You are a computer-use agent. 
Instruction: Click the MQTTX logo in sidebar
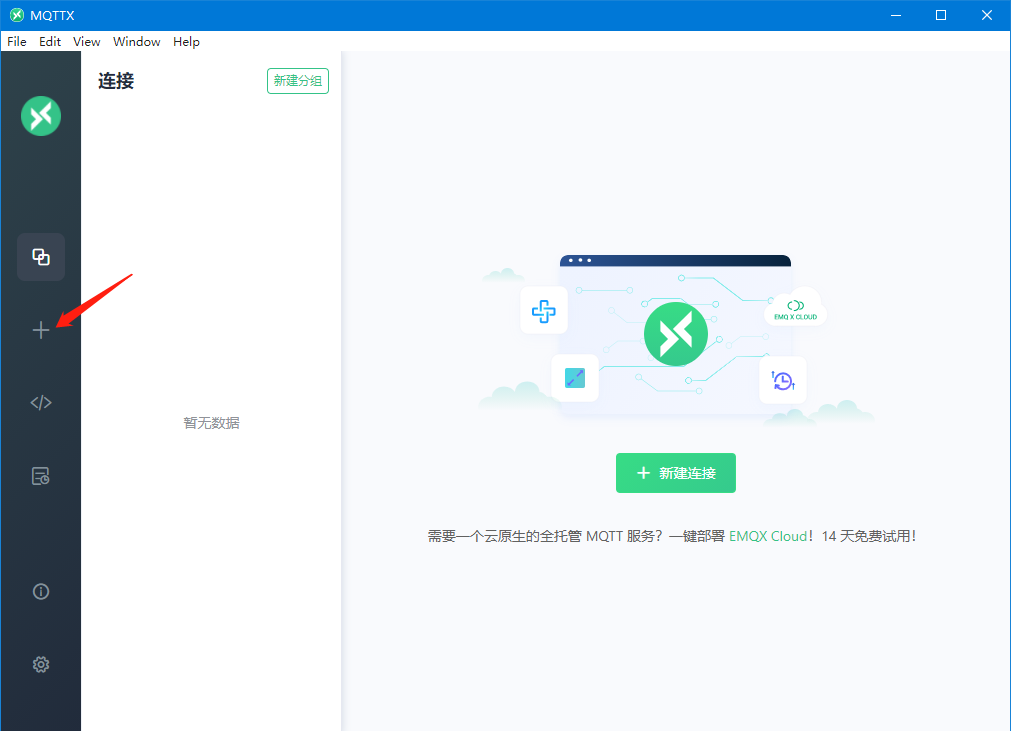pyautogui.click(x=41, y=116)
